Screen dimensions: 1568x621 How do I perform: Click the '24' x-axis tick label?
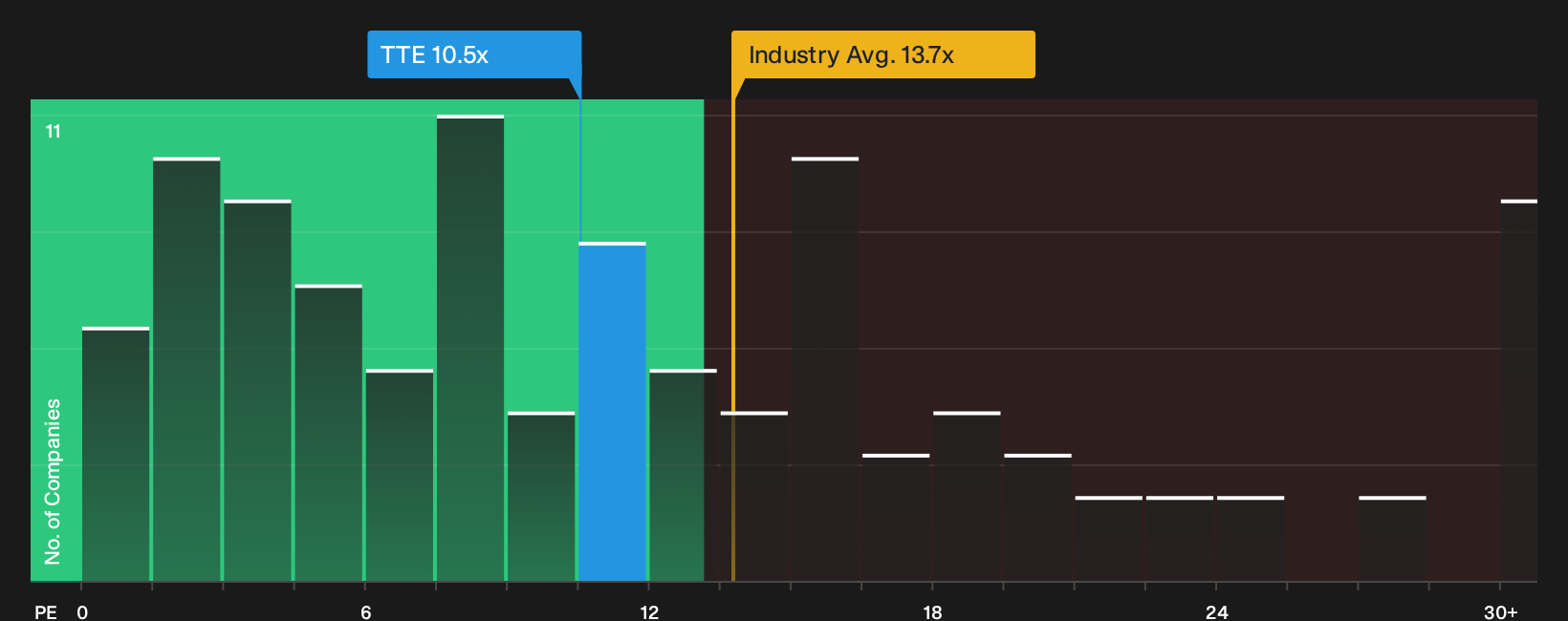(x=1216, y=612)
